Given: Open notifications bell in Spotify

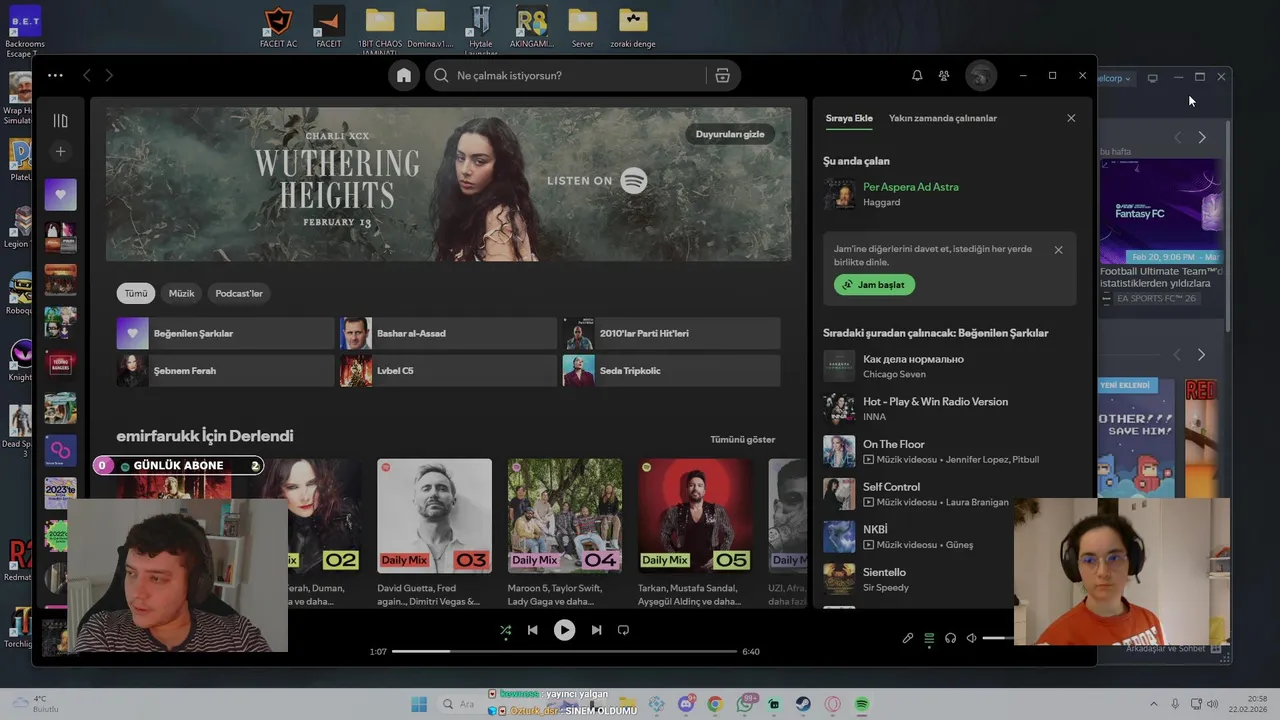Looking at the screenshot, I should pos(917,75).
